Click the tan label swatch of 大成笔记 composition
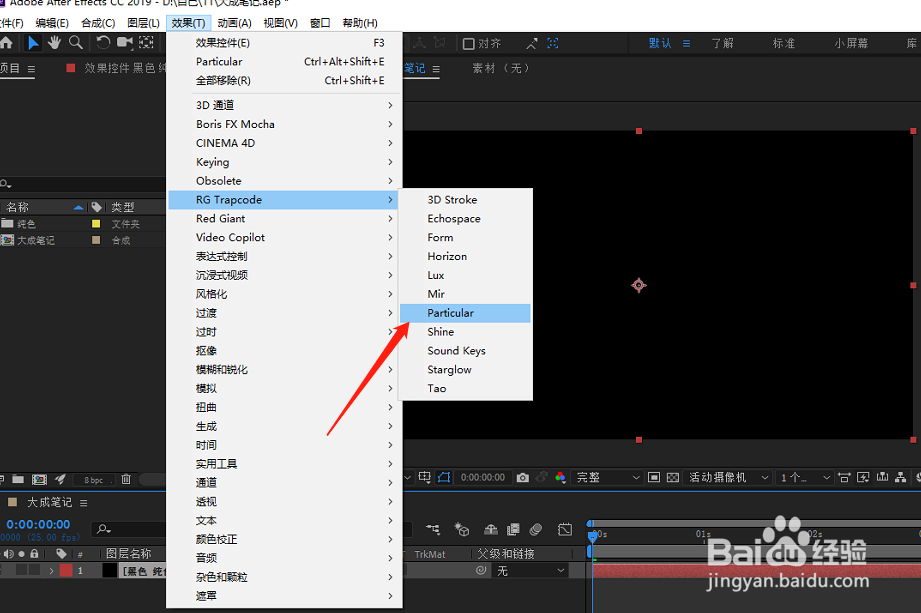 click(x=96, y=240)
